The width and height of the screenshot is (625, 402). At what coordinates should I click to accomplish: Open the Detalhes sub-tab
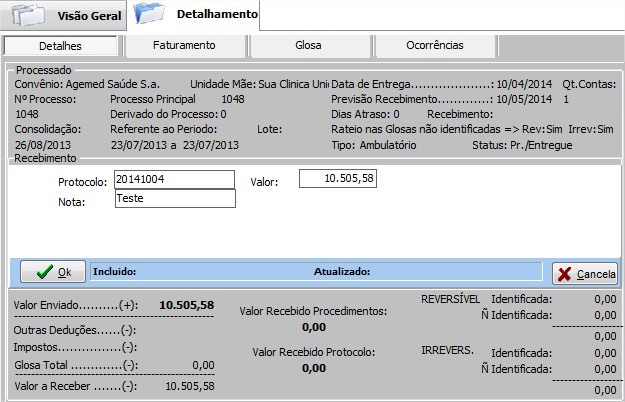tap(60, 46)
